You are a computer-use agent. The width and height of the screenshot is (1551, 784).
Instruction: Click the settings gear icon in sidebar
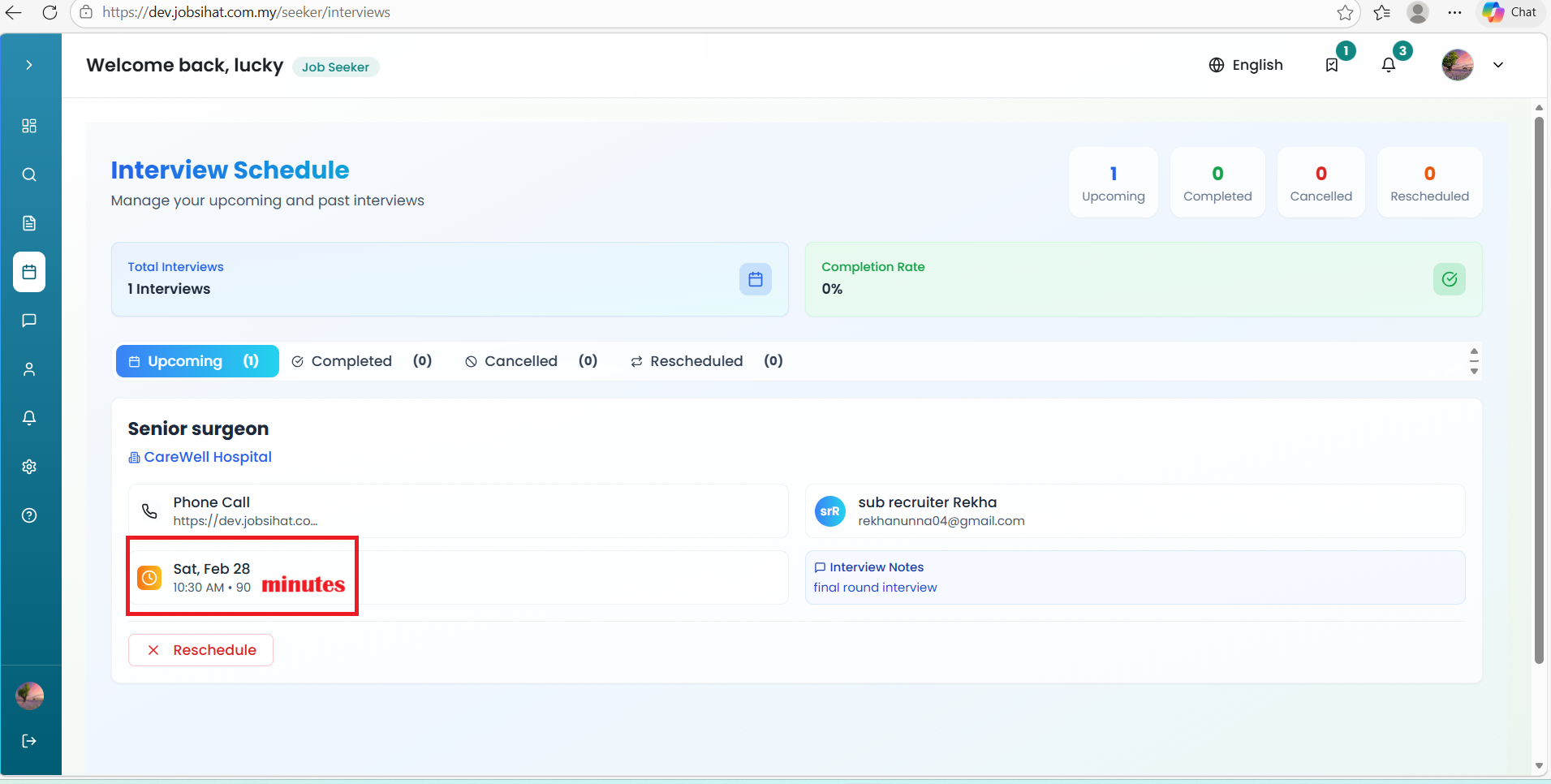coord(29,467)
